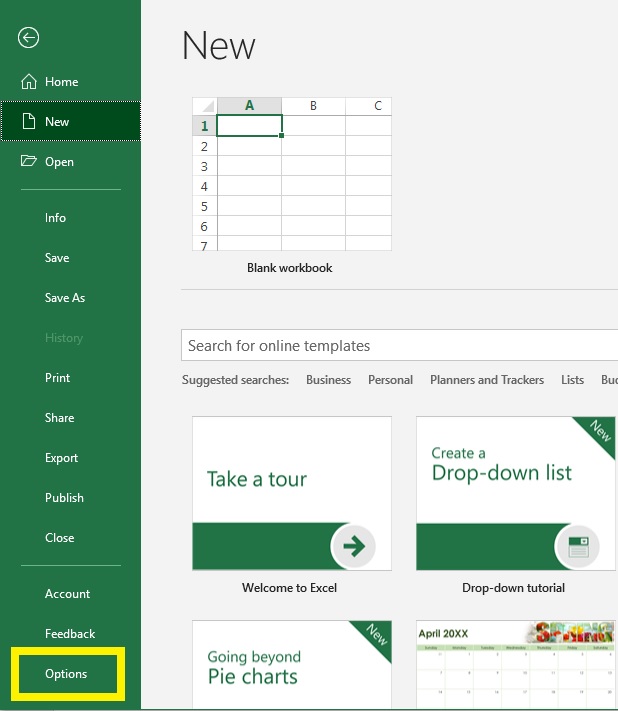
Task: Choose the Open label in the sidebar
Action: click(x=59, y=162)
